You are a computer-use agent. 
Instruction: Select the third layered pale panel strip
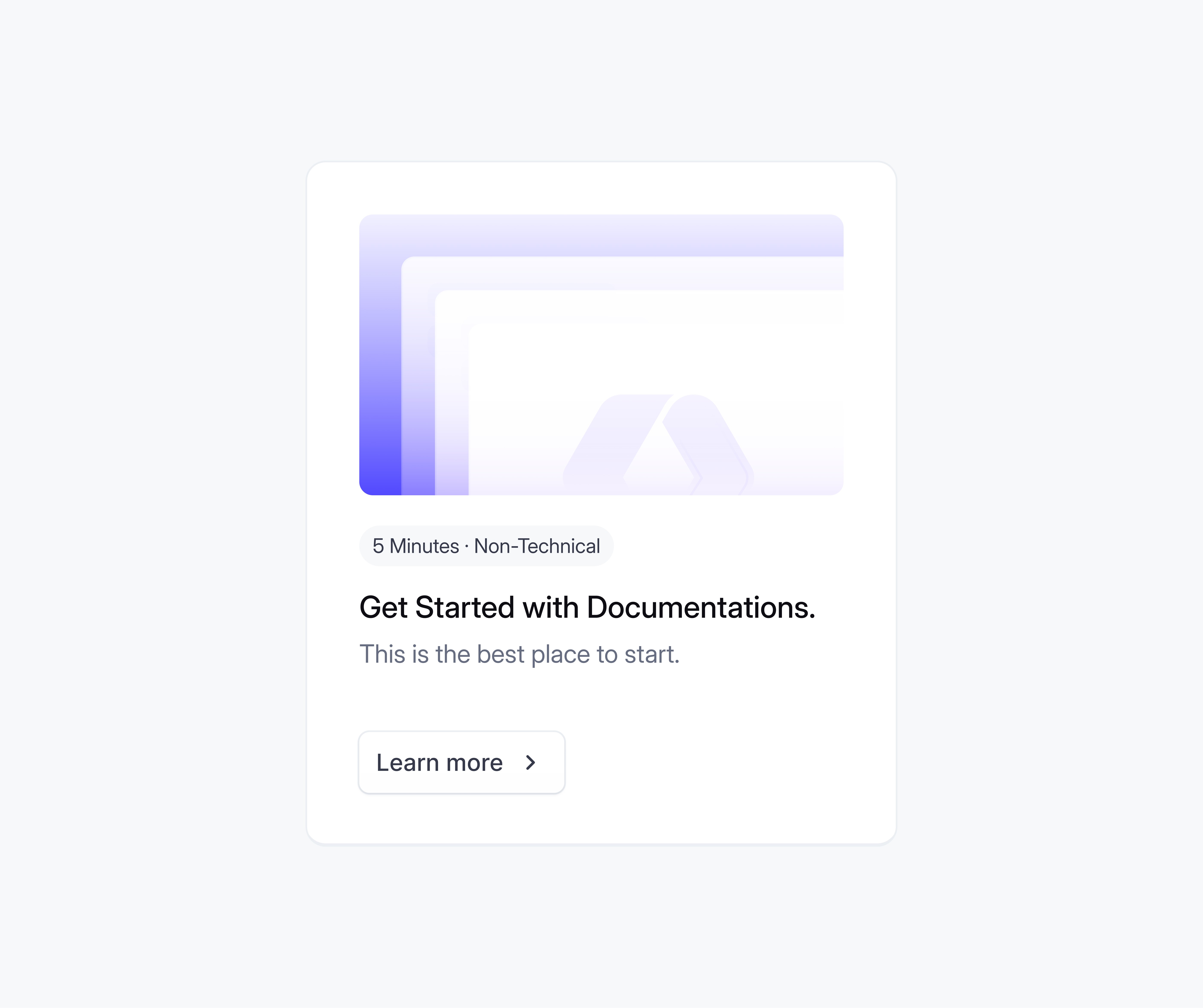(x=452, y=395)
